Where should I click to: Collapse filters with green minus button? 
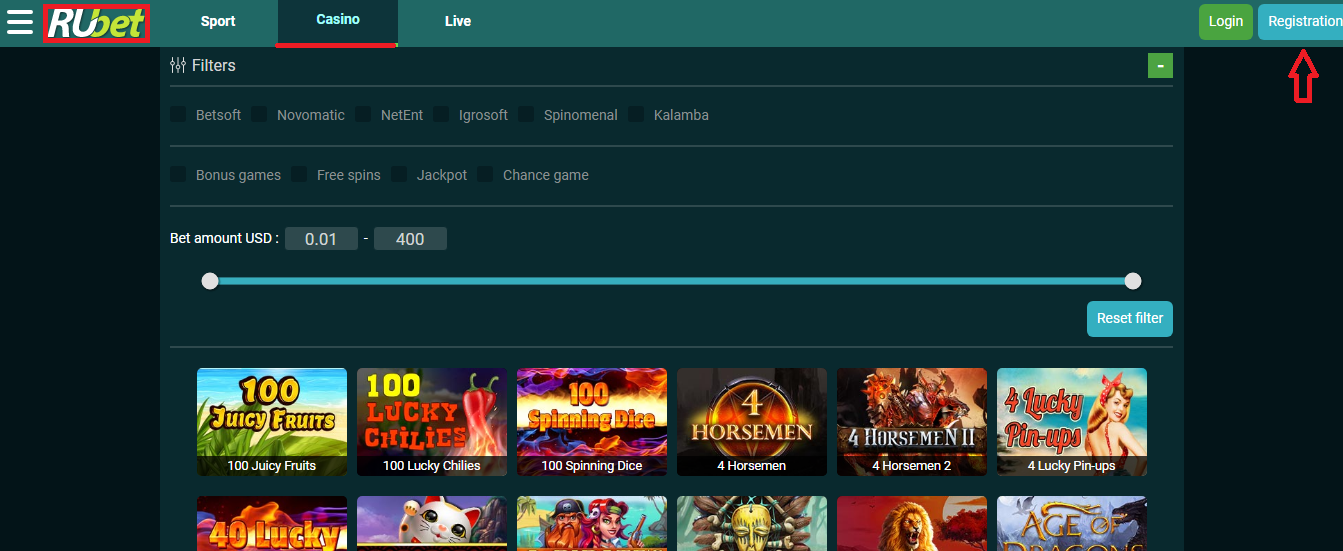pos(1160,66)
